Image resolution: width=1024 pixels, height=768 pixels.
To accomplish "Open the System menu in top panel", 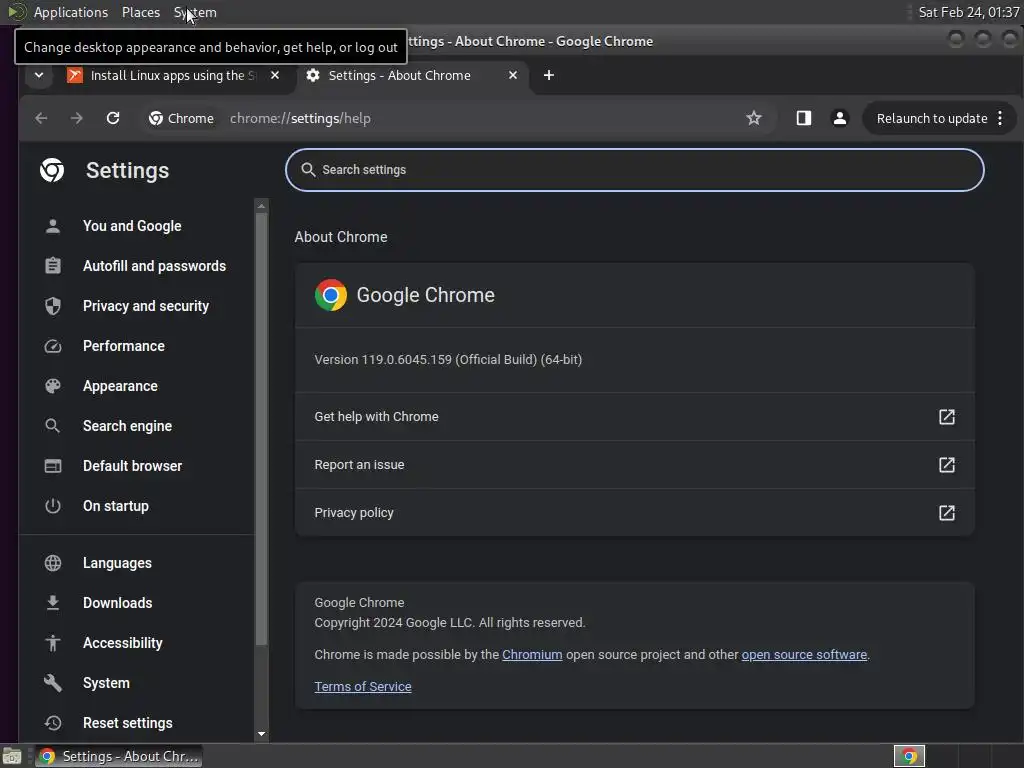I will click(x=195, y=12).
